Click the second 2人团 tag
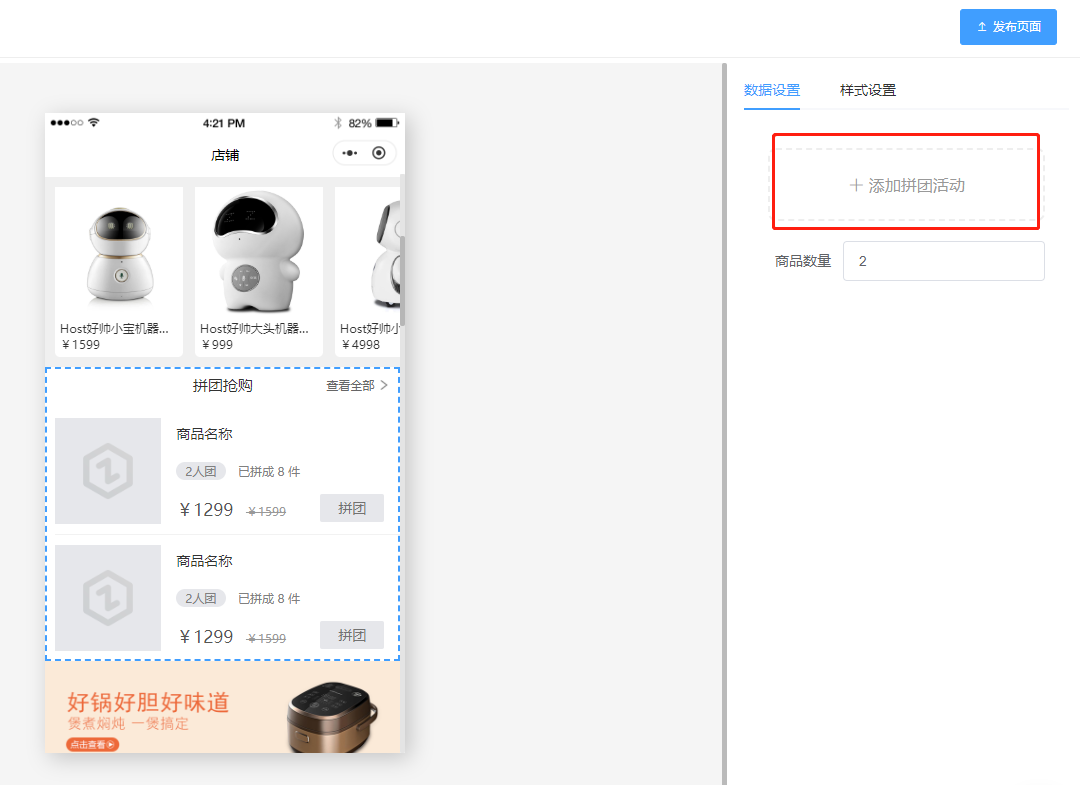 click(200, 598)
